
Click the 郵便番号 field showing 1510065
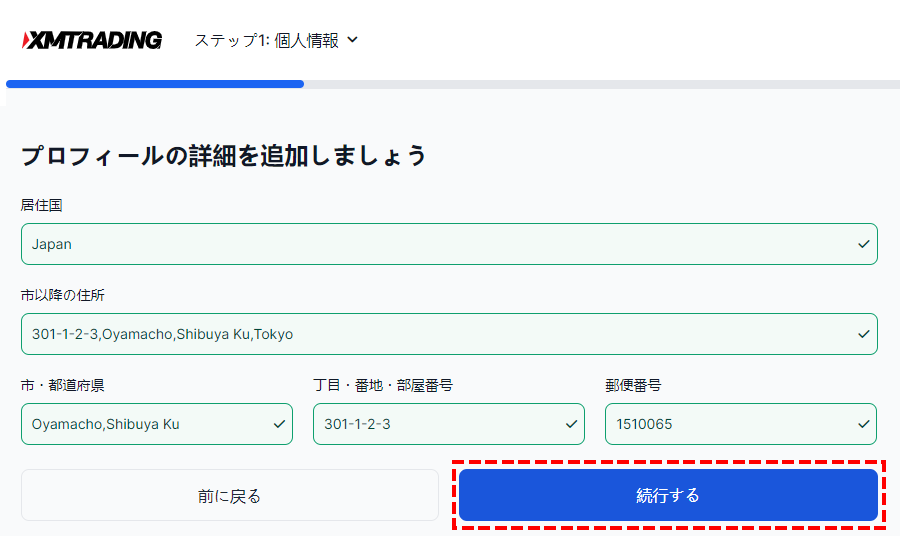(740, 424)
